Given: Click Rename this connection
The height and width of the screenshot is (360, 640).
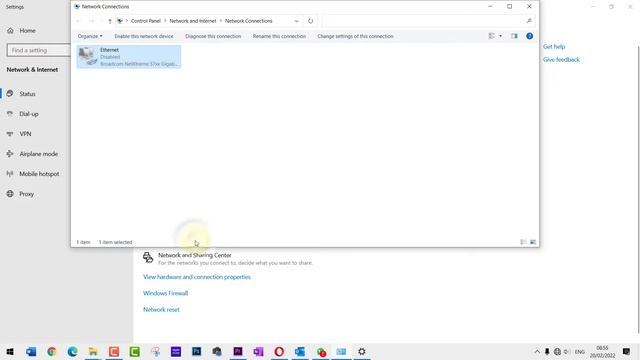Looking at the screenshot, I should (x=279, y=36).
